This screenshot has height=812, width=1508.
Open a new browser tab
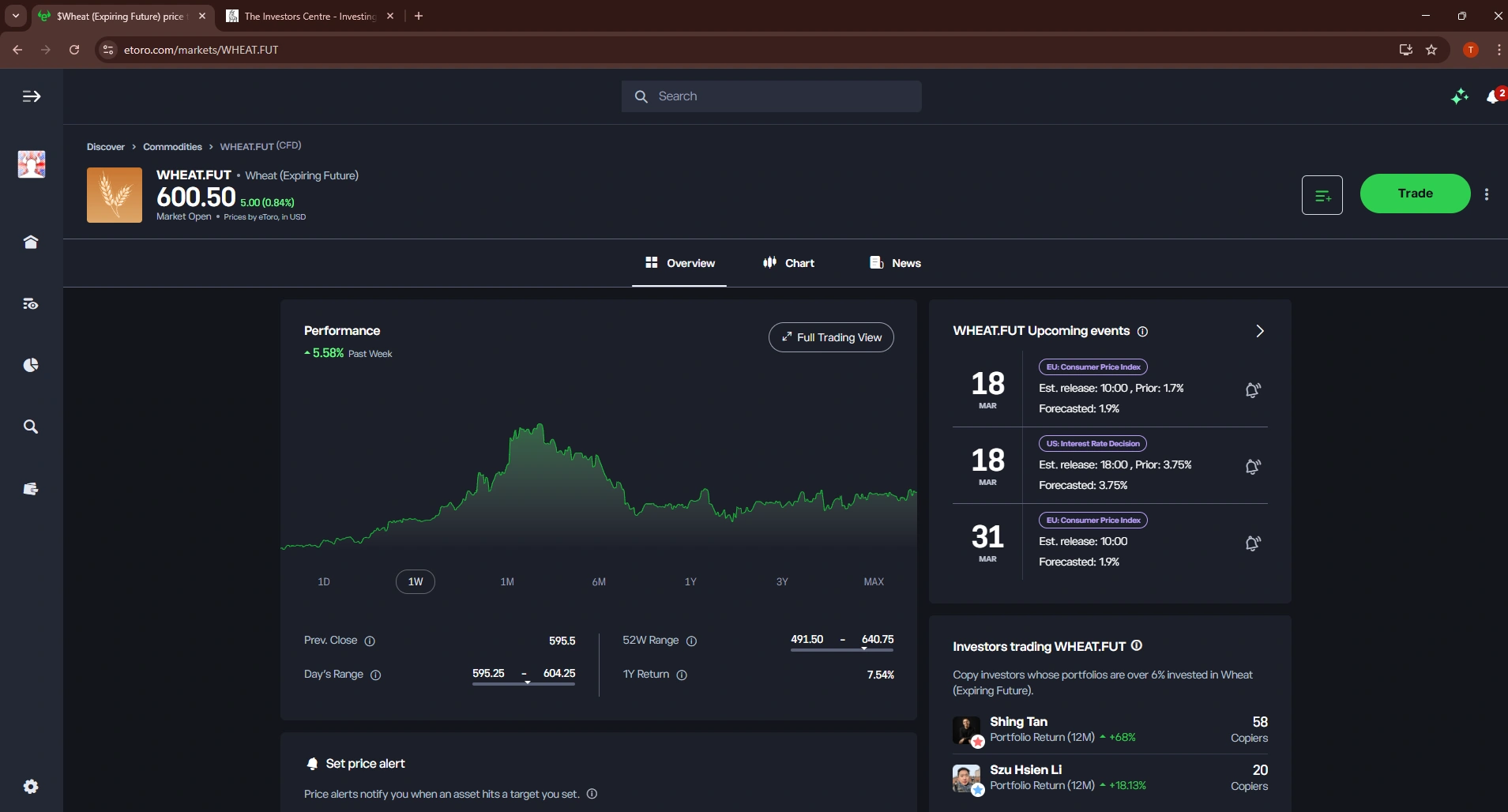pyautogui.click(x=419, y=16)
